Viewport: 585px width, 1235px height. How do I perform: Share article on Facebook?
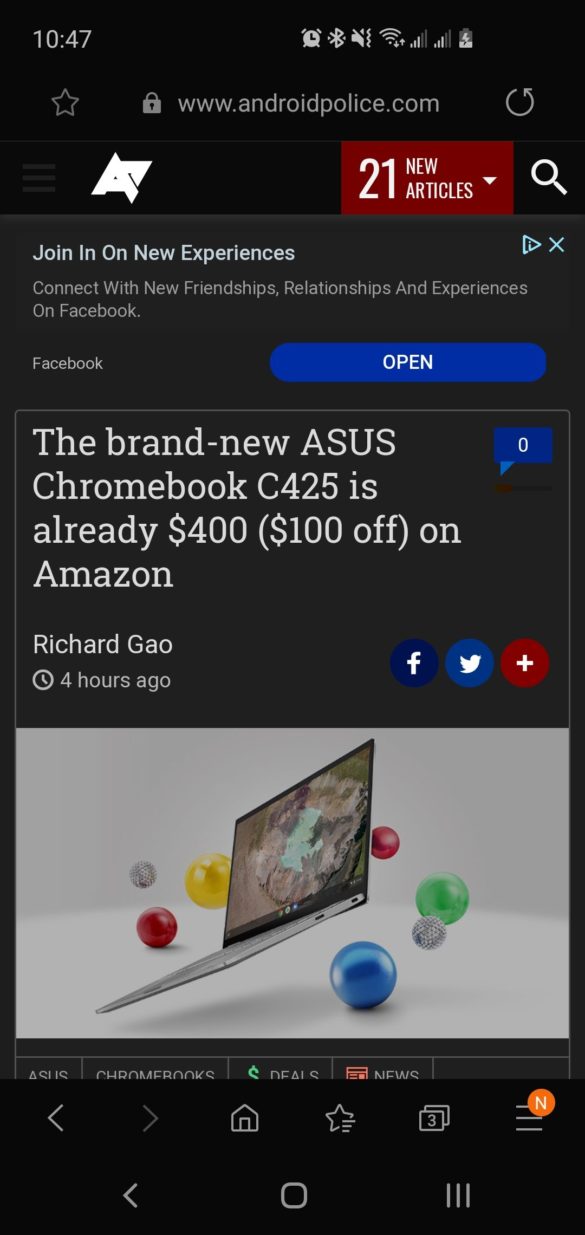coord(414,663)
